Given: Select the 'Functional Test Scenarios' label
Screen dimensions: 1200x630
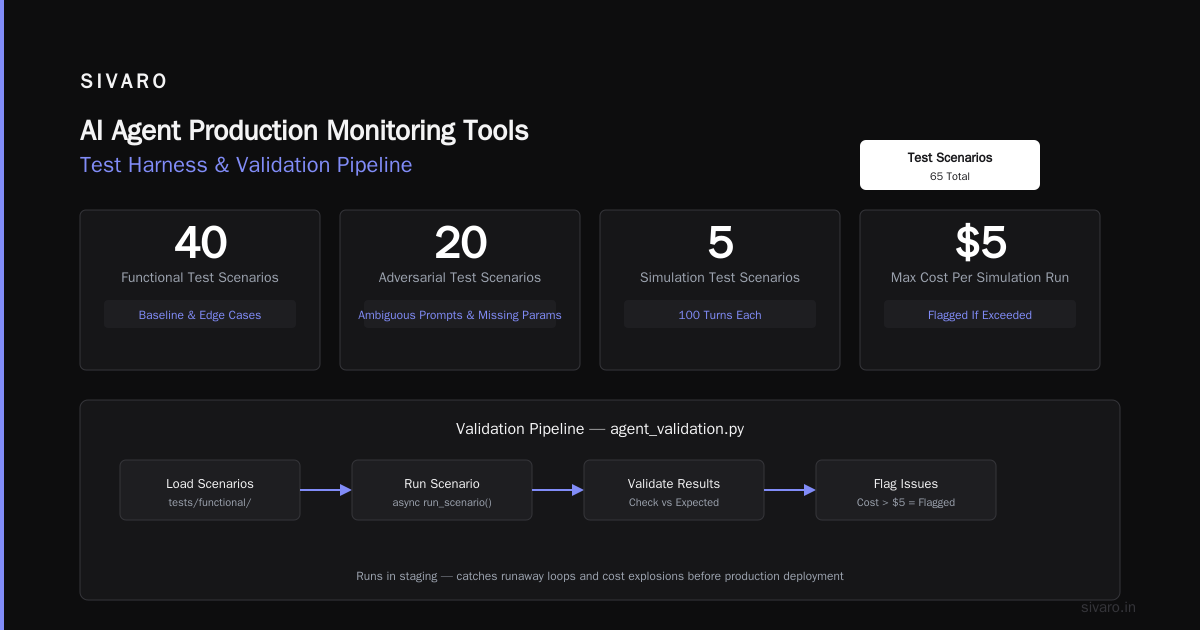Looking at the screenshot, I should [x=200, y=278].
